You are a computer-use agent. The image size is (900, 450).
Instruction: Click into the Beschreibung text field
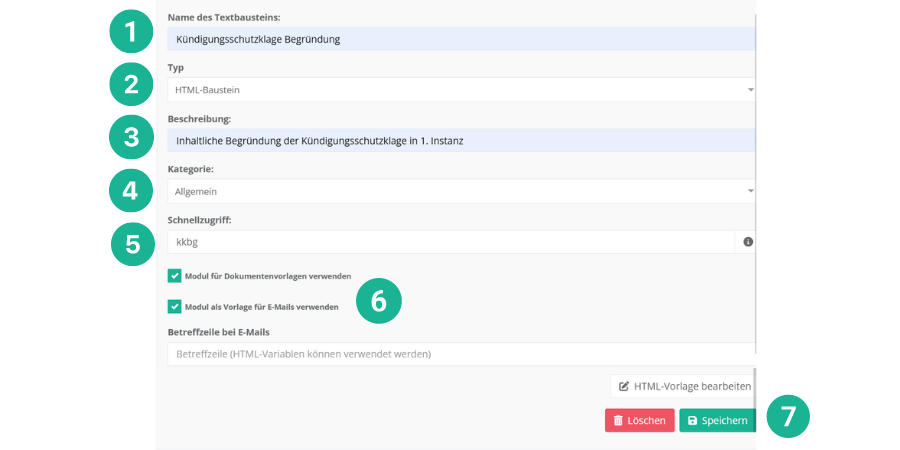coord(460,141)
